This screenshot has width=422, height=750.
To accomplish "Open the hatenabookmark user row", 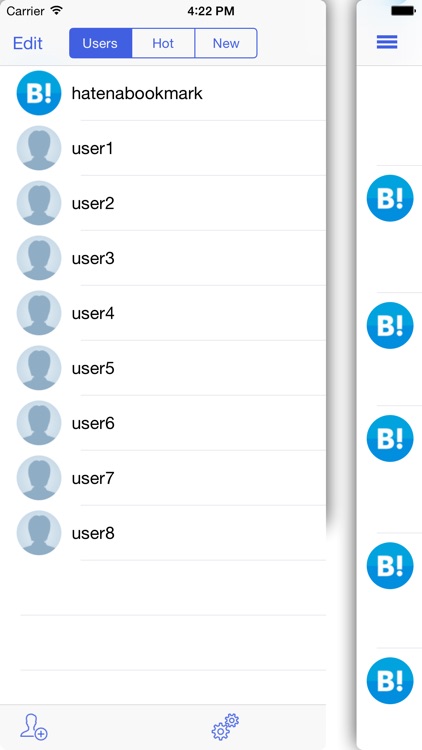I will point(163,93).
